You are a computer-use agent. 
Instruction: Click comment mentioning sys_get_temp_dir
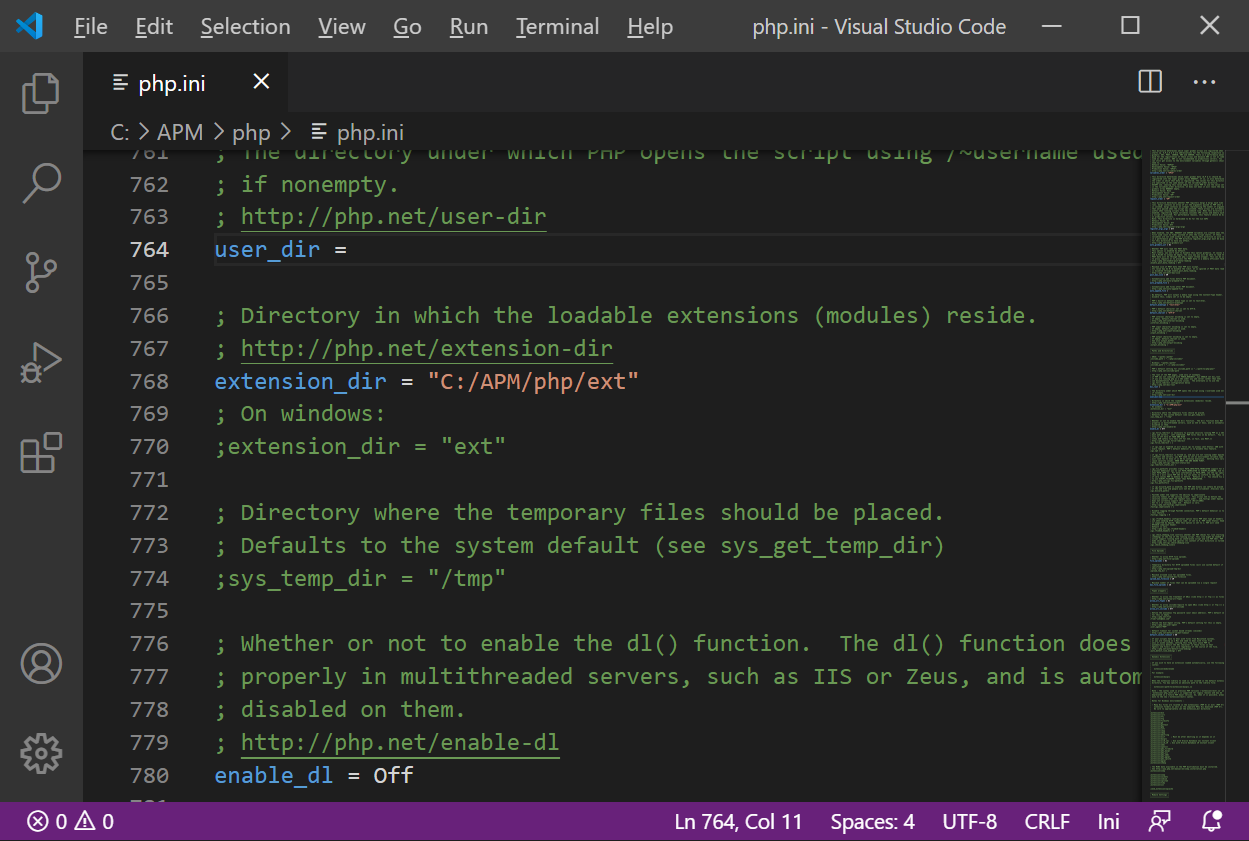(580, 545)
